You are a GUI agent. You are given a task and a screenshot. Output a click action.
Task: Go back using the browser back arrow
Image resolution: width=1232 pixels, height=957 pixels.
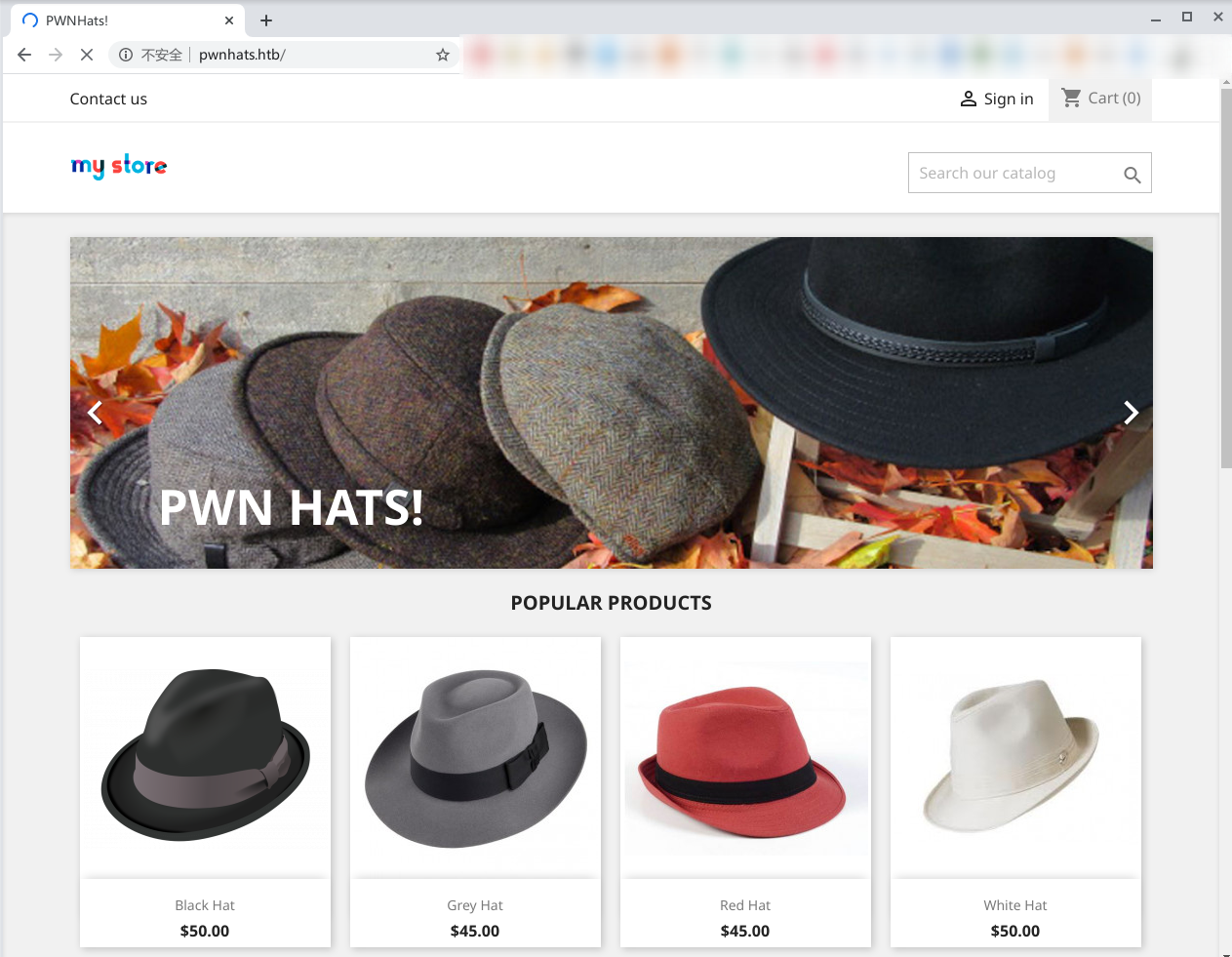point(24,55)
